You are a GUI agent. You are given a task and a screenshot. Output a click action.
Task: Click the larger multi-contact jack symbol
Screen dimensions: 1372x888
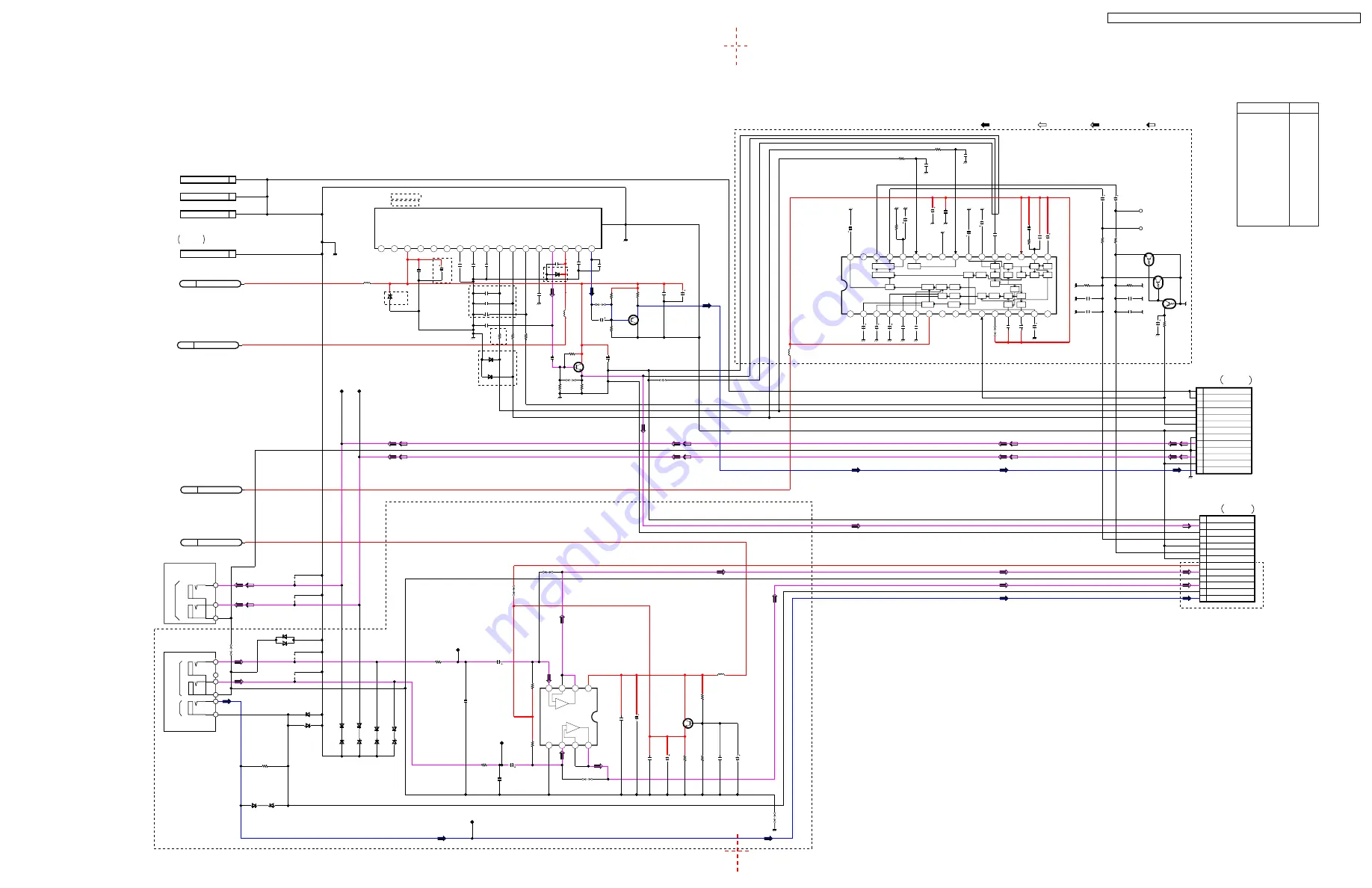[x=191, y=691]
